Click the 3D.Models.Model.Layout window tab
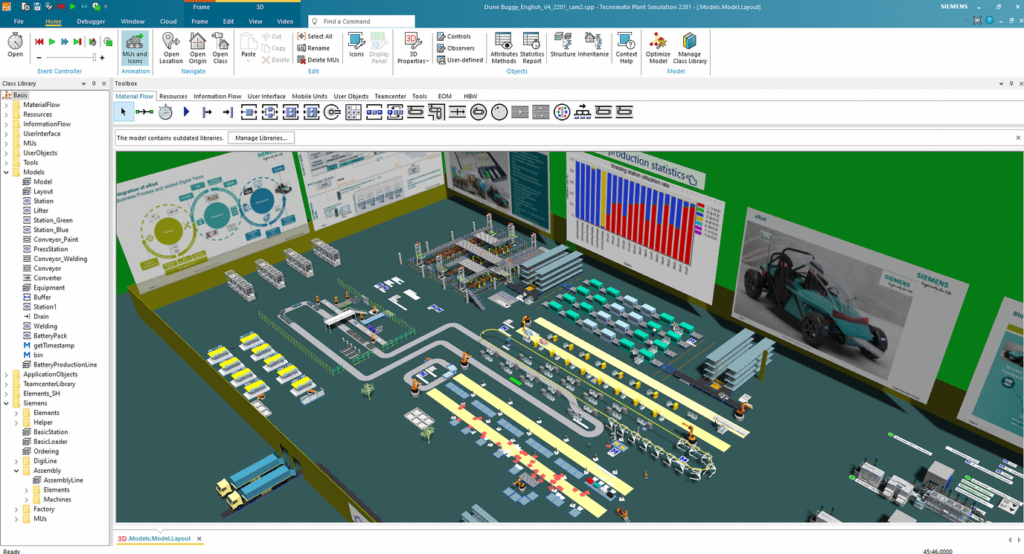1024x554 pixels. click(154, 539)
